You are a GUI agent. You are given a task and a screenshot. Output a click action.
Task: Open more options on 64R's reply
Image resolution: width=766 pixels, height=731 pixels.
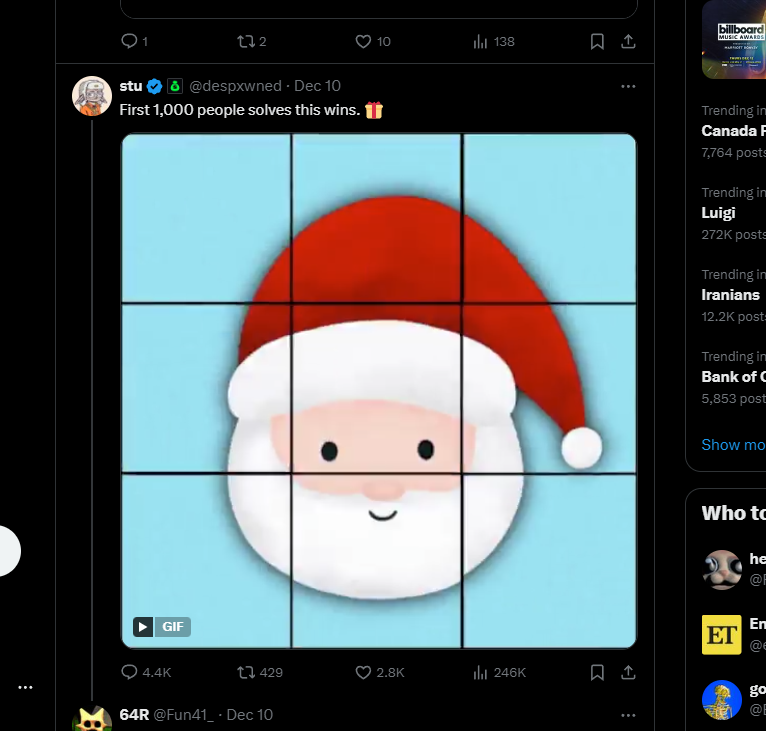click(628, 715)
